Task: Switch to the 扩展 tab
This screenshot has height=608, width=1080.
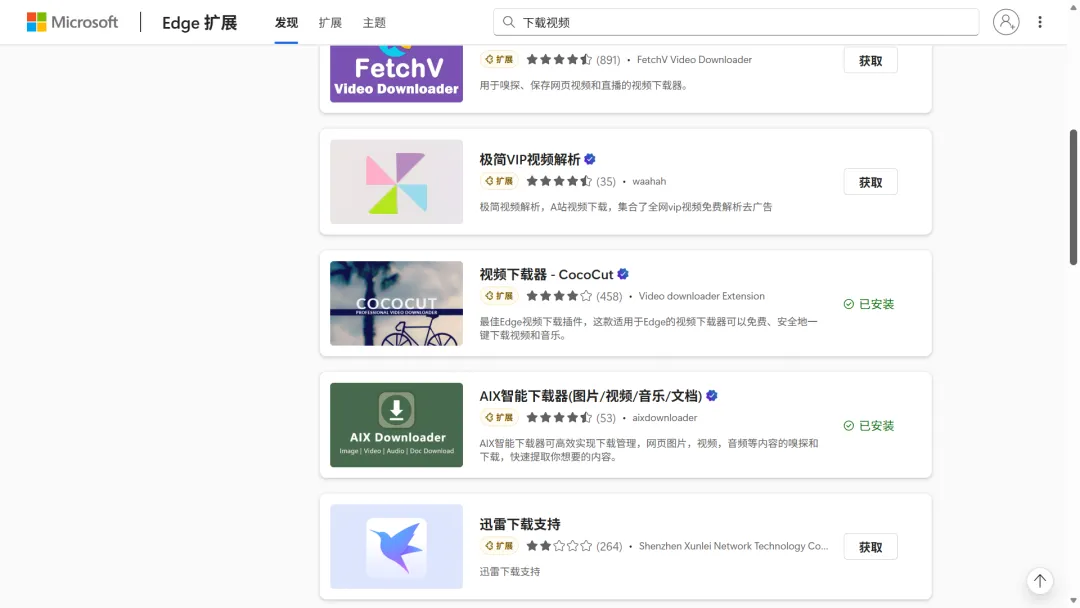Action: coord(330,23)
